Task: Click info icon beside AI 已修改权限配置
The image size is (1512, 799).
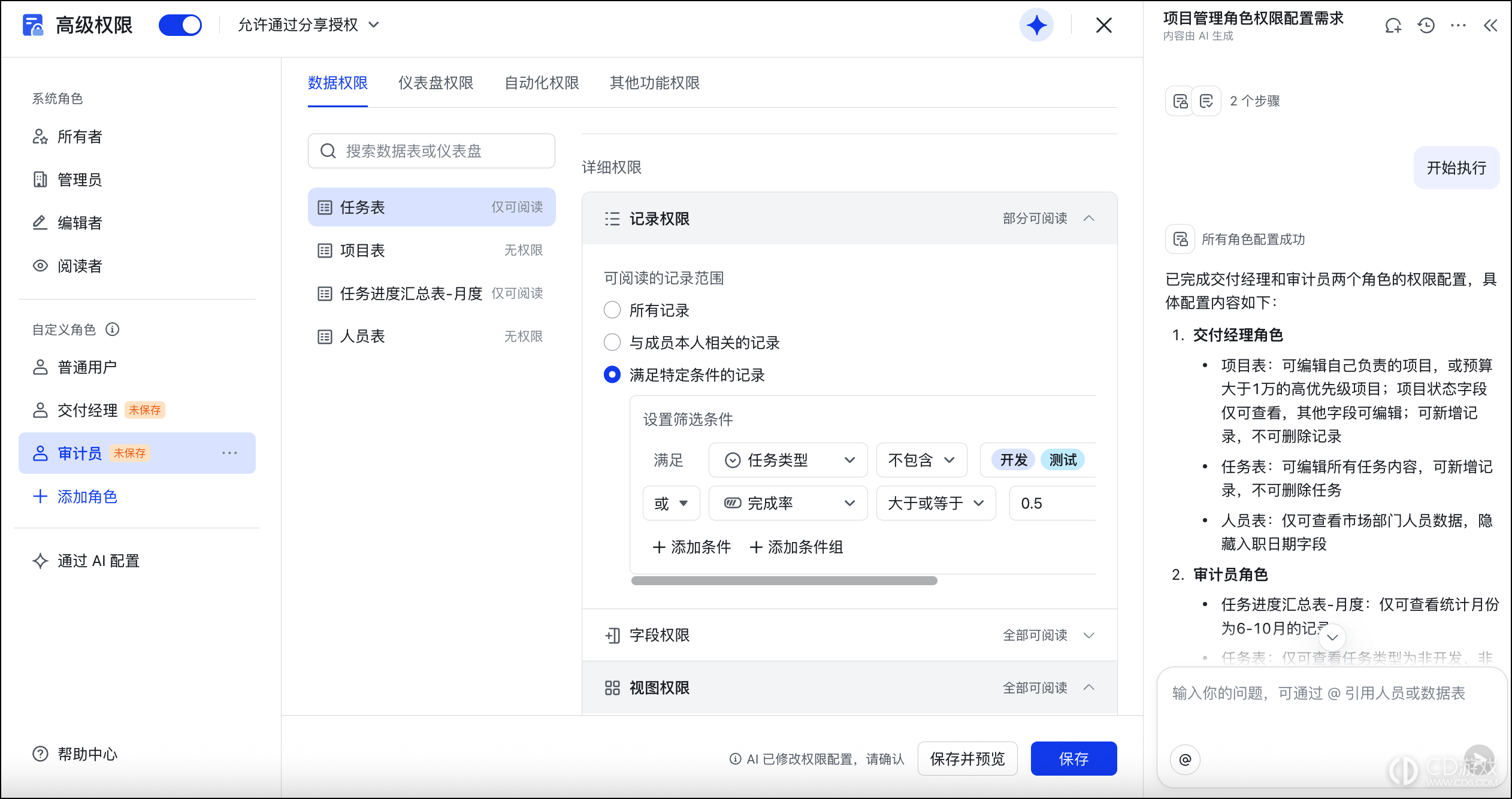Action: [735, 759]
